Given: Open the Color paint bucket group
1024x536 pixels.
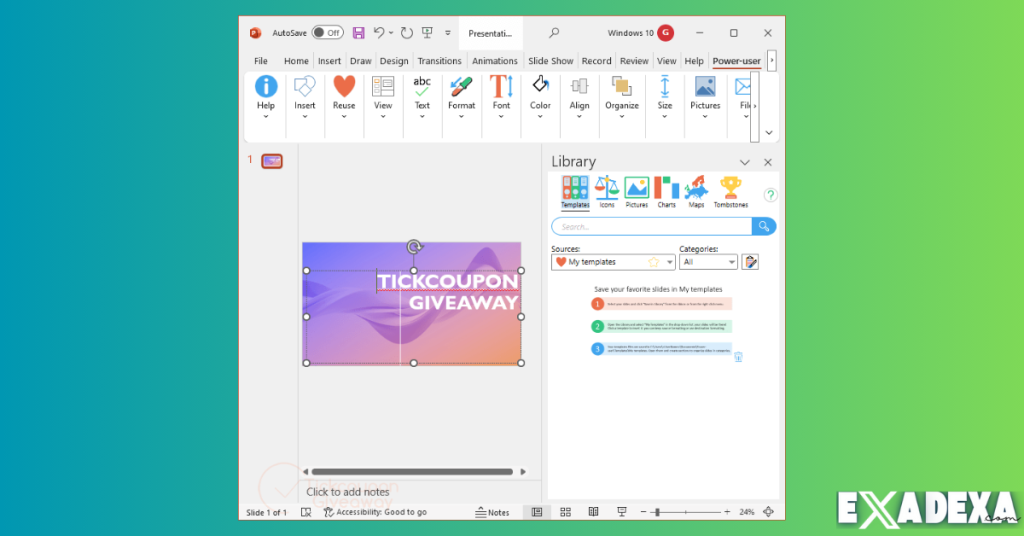Looking at the screenshot, I should click(540, 97).
